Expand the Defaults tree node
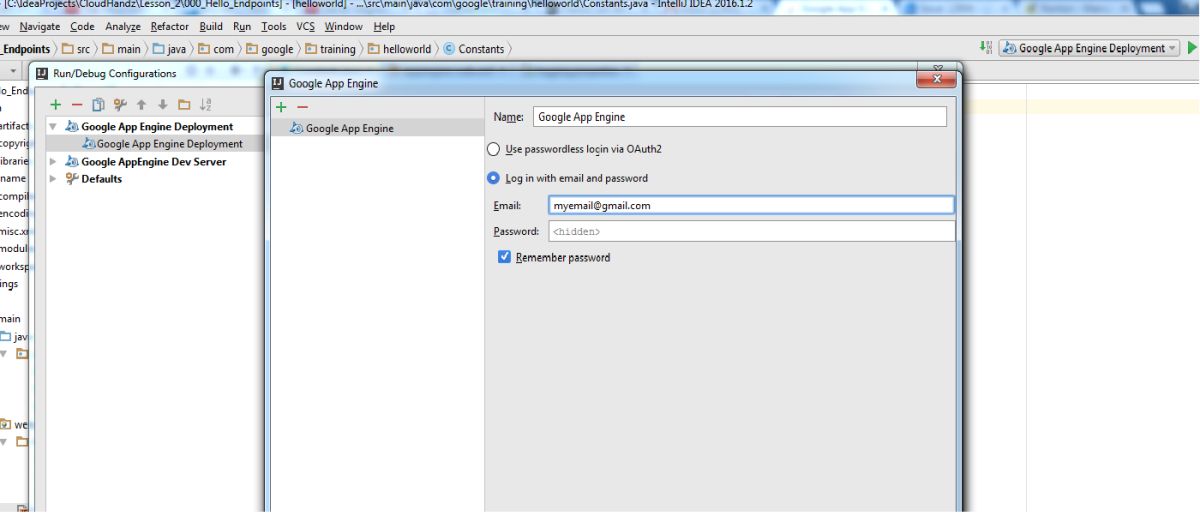Viewport: 1200px width, 516px height. (x=54, y=179)
